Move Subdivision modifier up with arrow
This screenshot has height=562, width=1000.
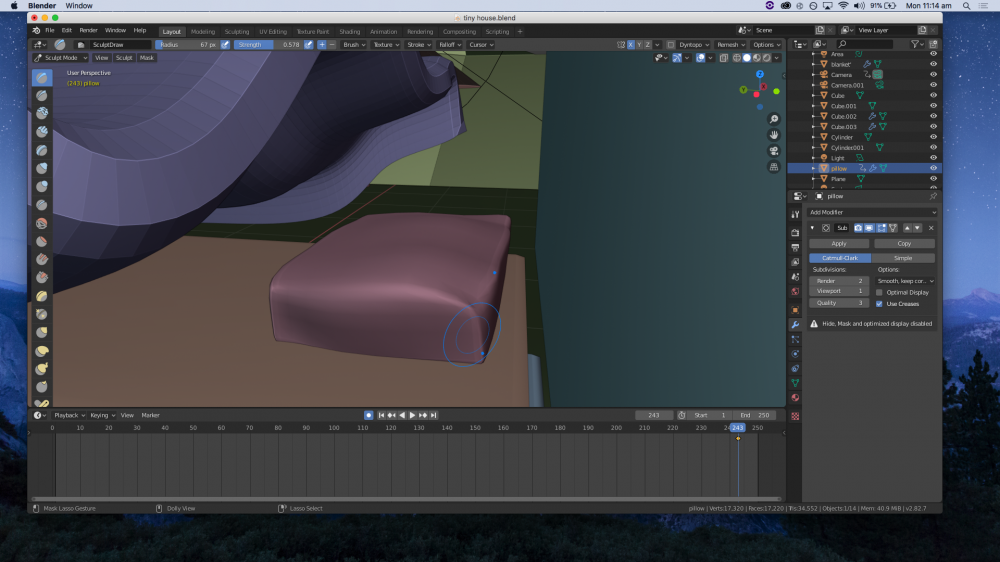(x=908, y=228)
